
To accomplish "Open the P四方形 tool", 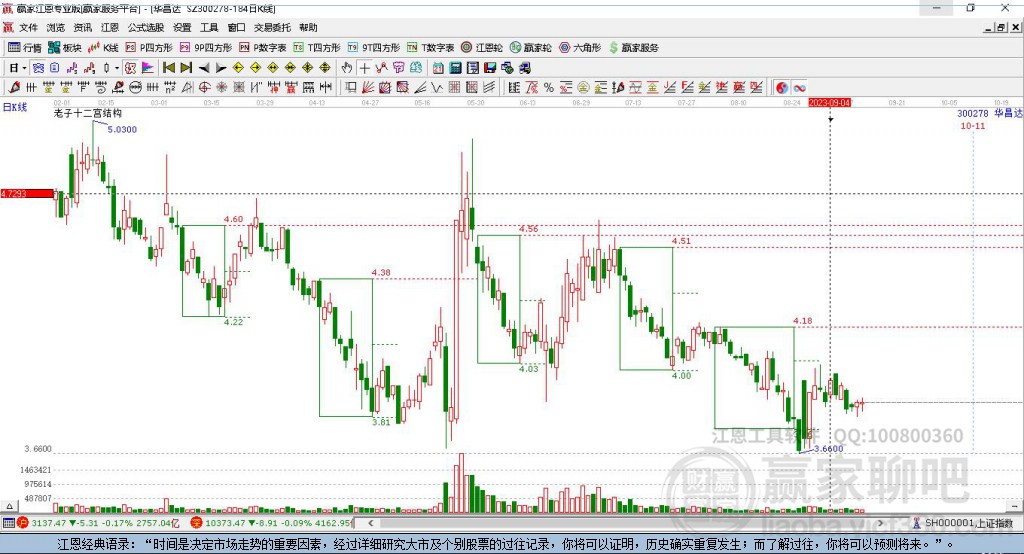I will point(149,48).
